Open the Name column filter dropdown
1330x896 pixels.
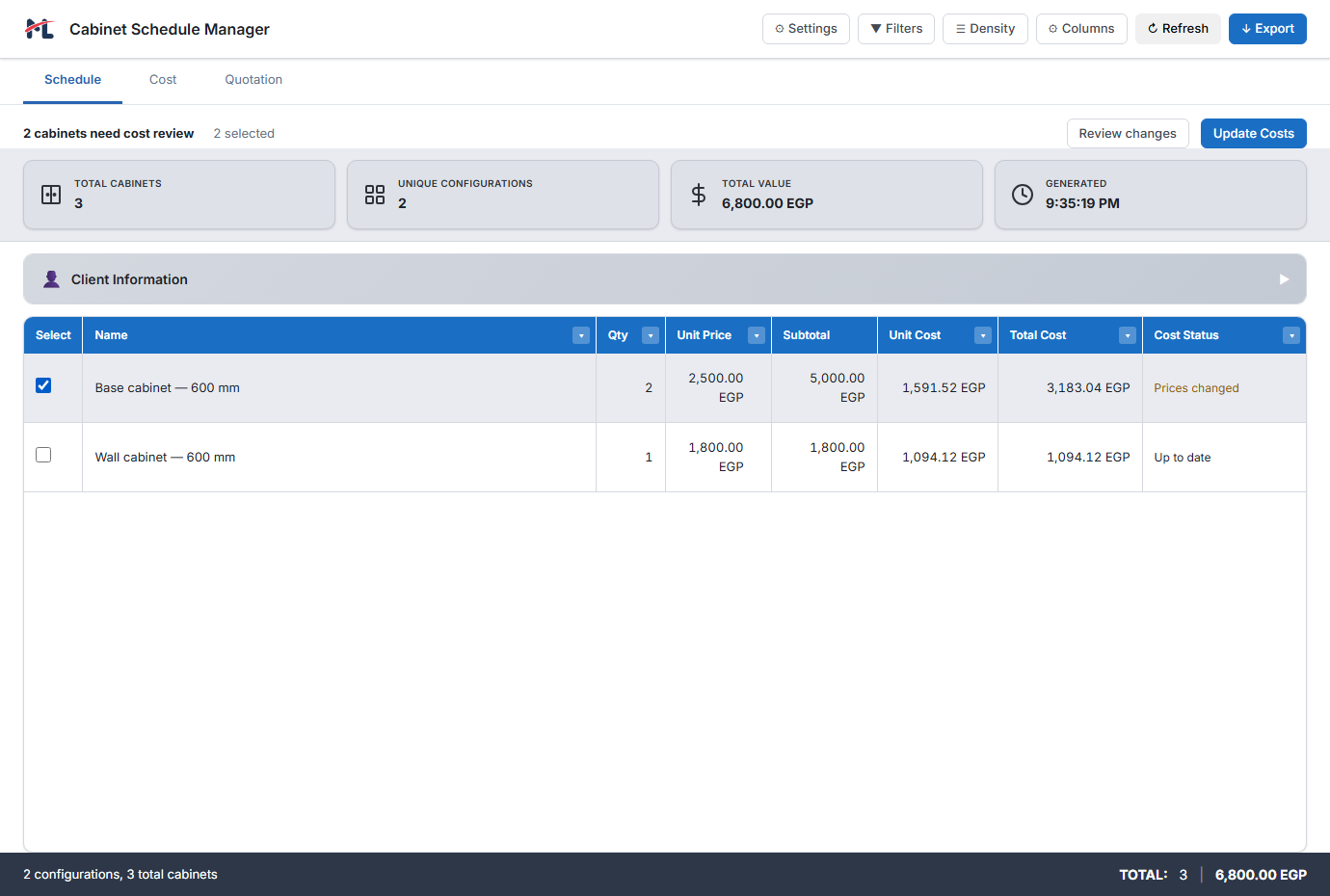tap(581, 335)
